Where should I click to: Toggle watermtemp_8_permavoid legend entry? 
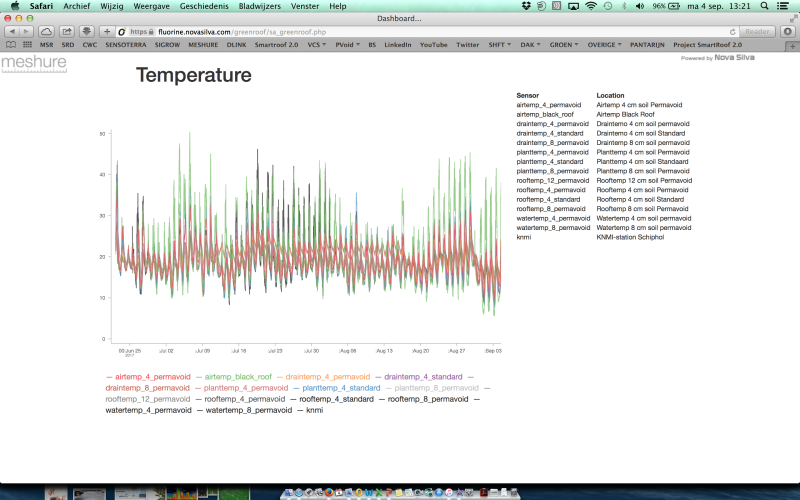pos(244,410)
